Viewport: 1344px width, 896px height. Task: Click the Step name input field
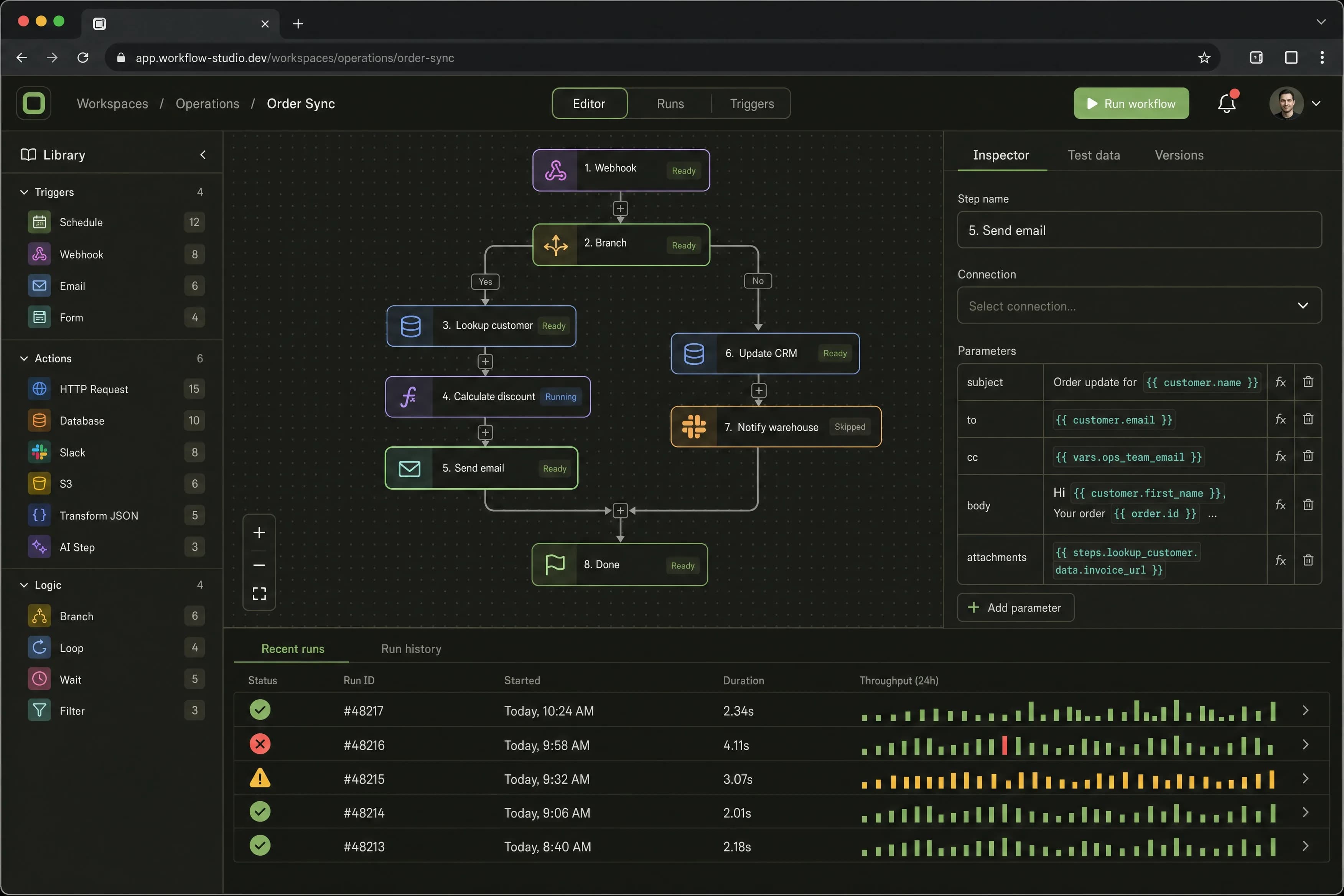point(1139,230)
